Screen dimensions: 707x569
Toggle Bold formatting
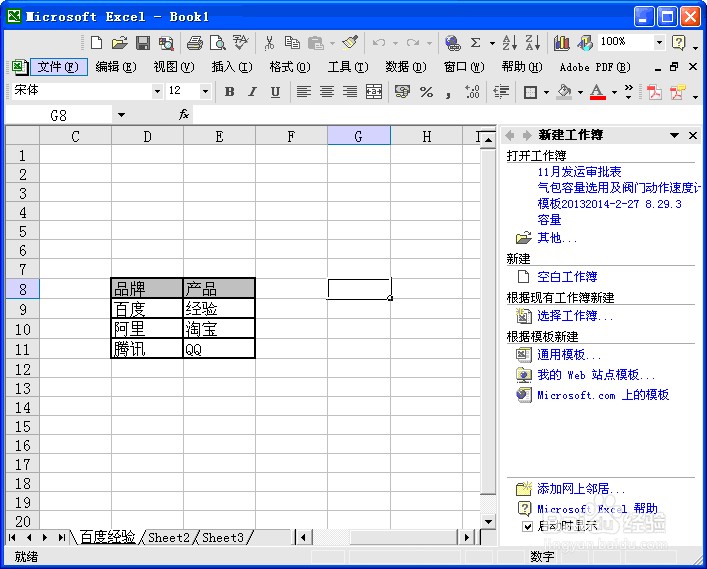click(230, 92)
